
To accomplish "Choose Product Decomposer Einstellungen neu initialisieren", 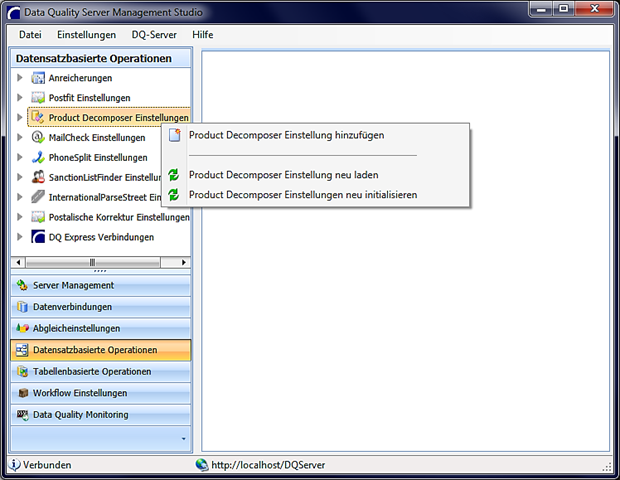I will tap(316, 195).
